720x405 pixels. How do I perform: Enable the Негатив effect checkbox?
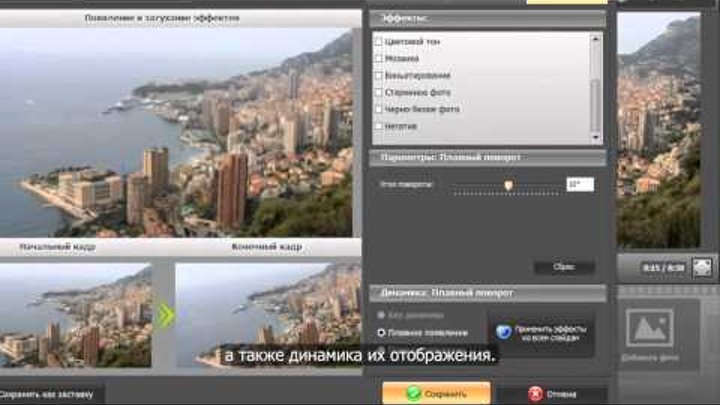pyautogui.click(x=378, y=126)
